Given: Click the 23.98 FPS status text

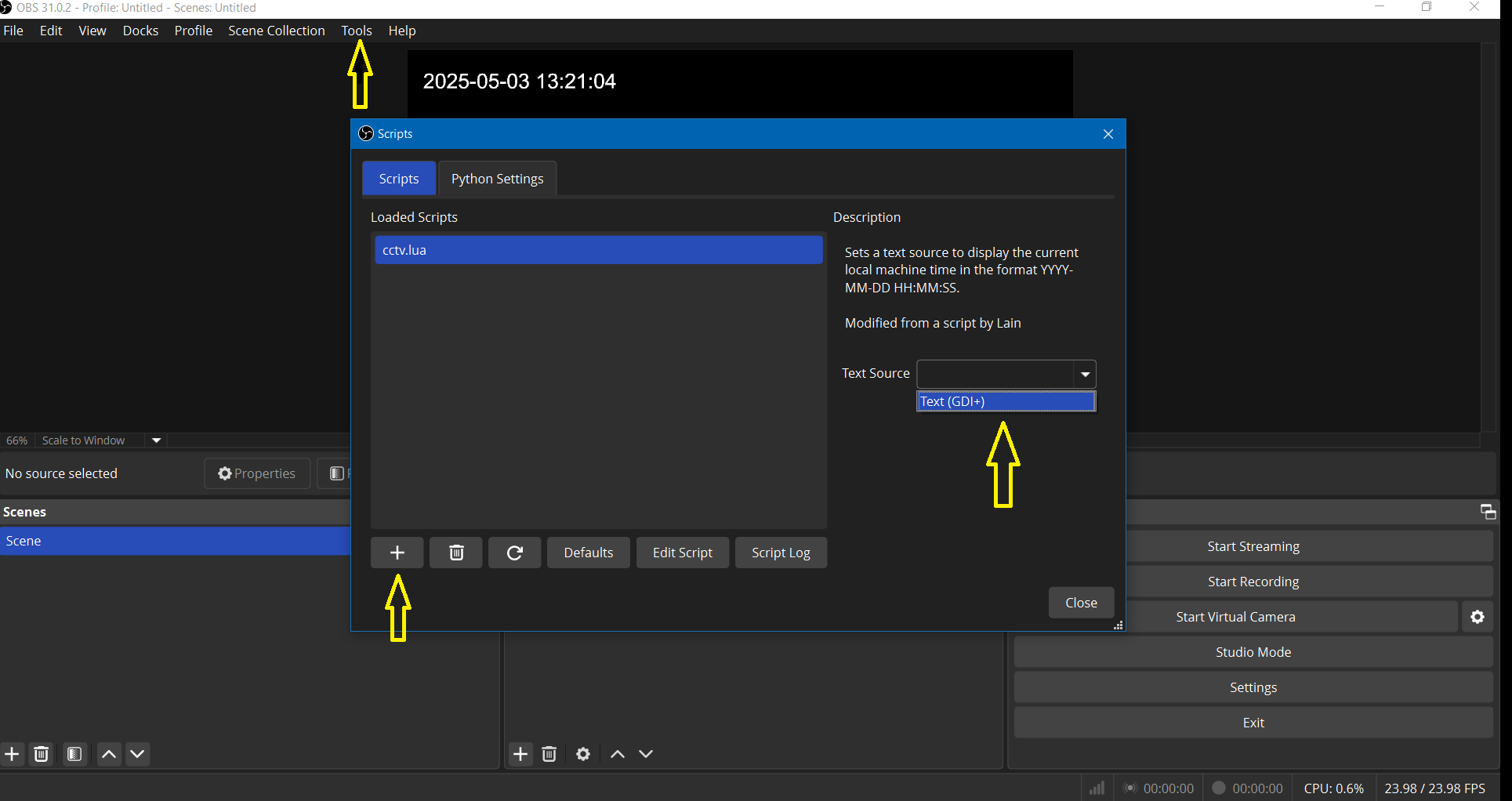Looking at the screenshot, I should (x=1434, y=788).
